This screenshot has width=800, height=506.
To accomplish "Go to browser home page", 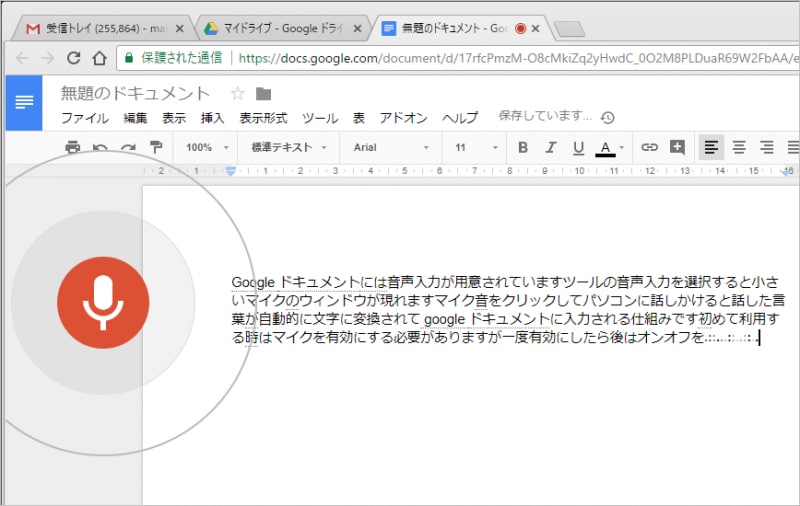I will pyautogui.click(x=99, y=58).
